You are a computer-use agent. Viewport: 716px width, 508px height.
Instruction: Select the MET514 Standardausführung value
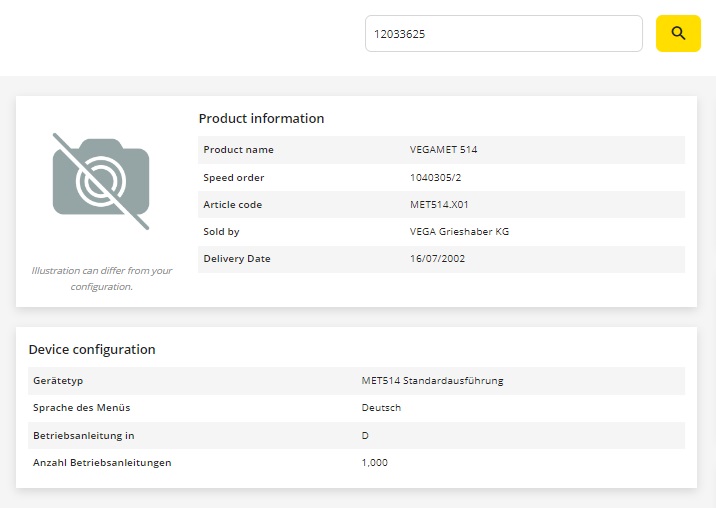[x=432, y=381]
